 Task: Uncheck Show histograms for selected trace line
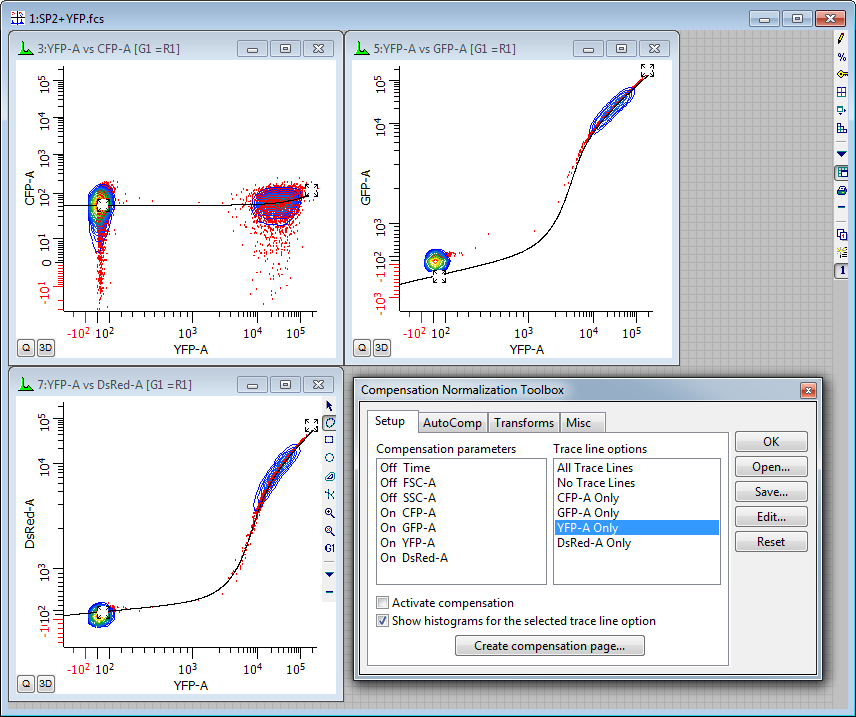click(x=383, y=621)
